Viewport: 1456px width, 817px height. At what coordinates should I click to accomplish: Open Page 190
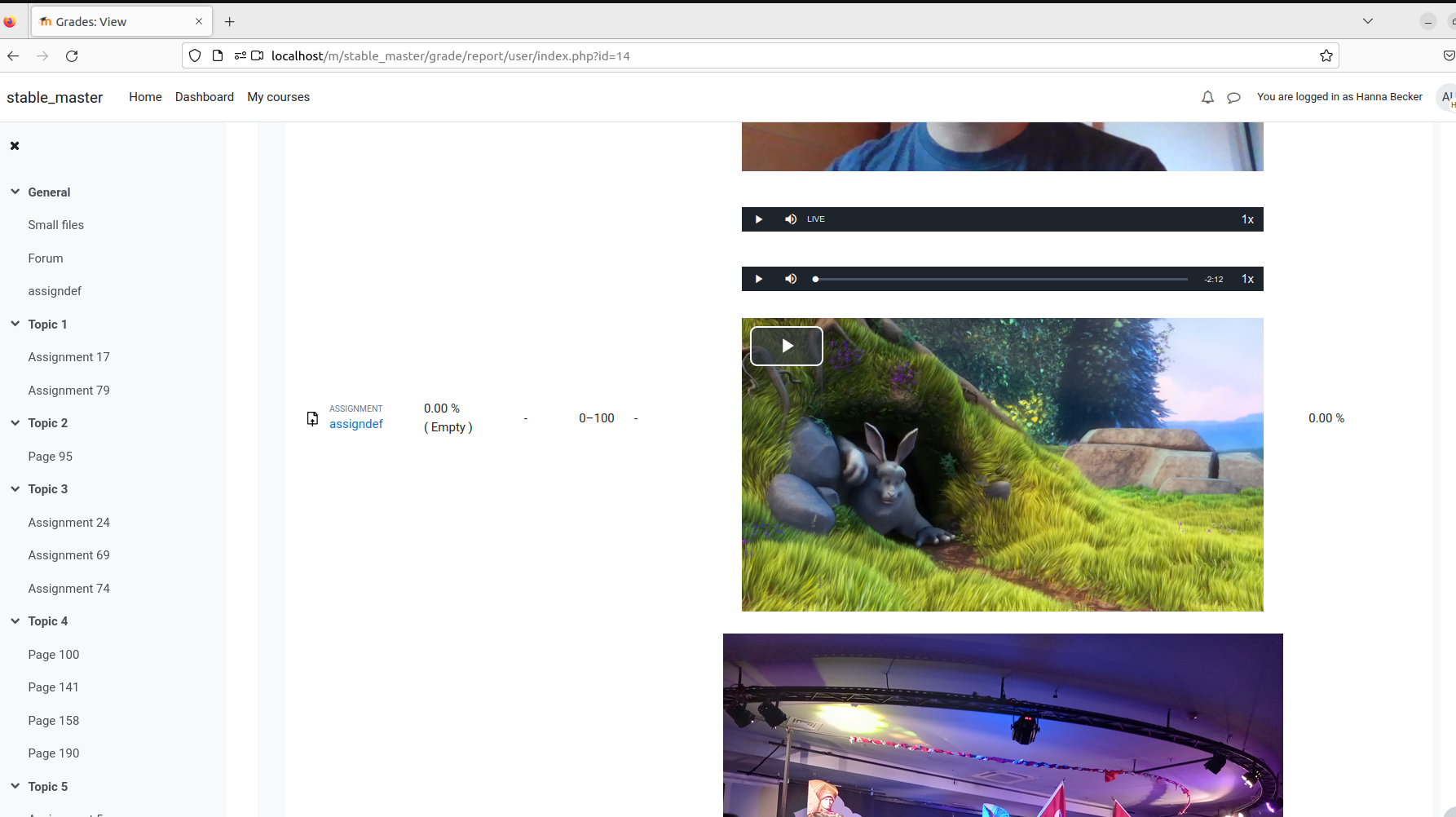pyautogui.click(x=54, y=753)
